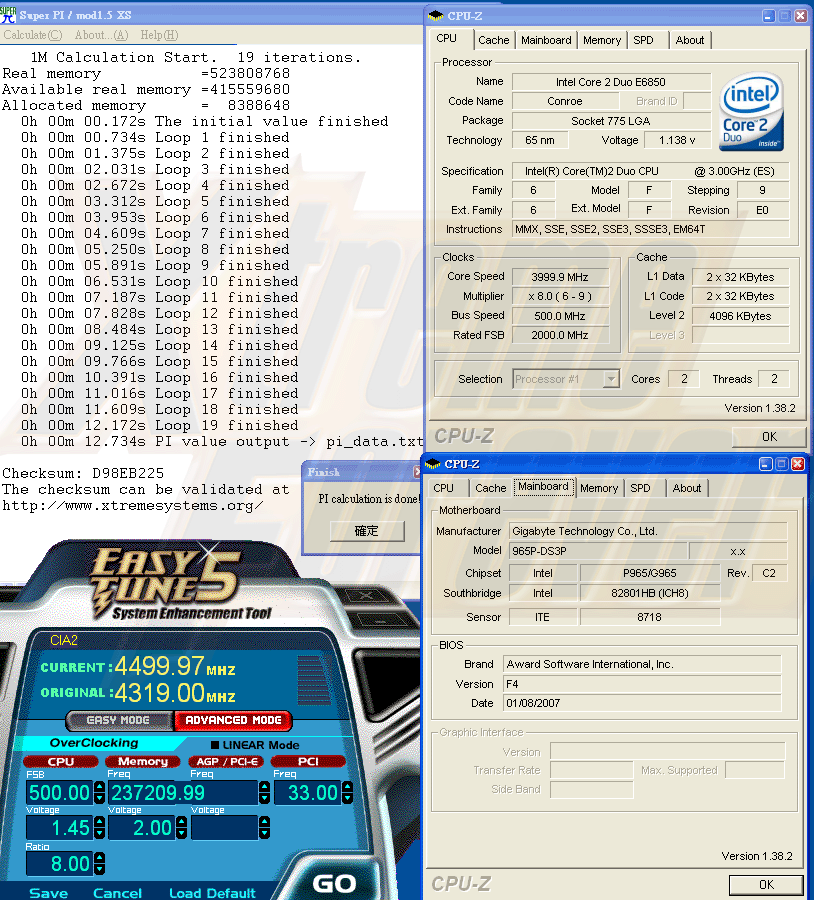Select the AGP / PCI-E overclocking button

pos(226,762)
